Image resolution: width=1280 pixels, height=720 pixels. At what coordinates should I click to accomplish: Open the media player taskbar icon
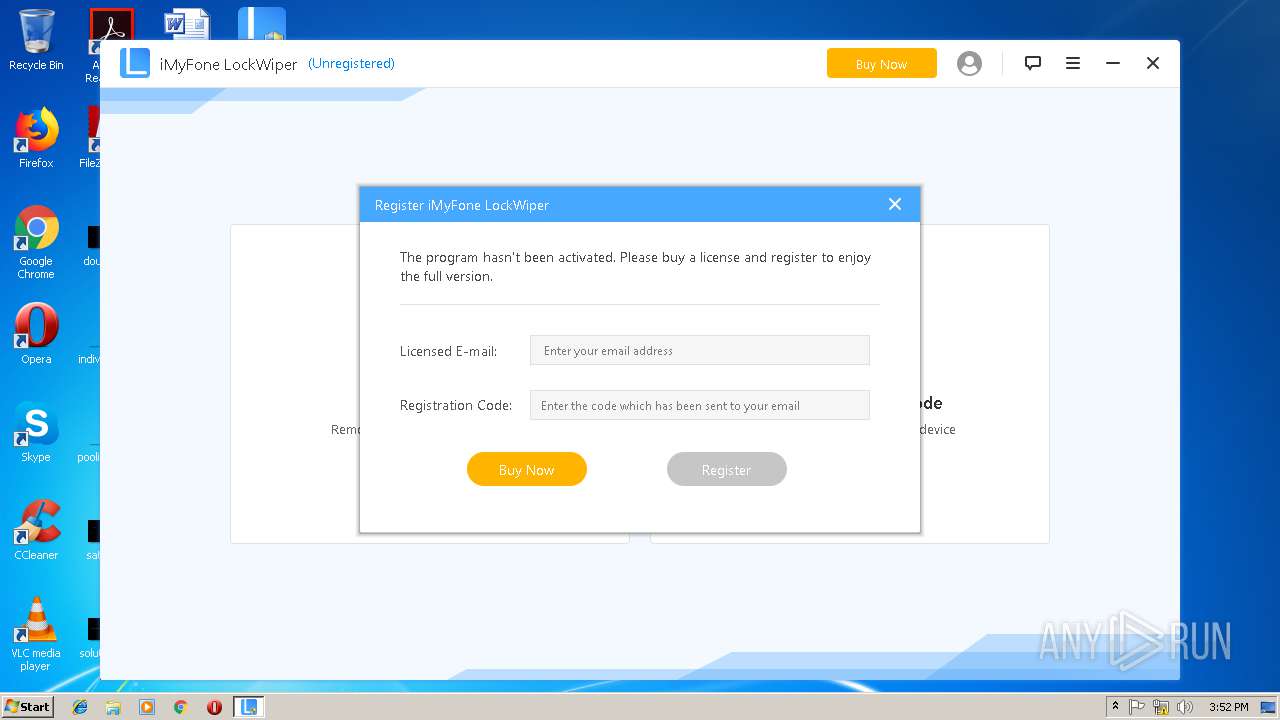pyautogui.click(x=147, y=707)
